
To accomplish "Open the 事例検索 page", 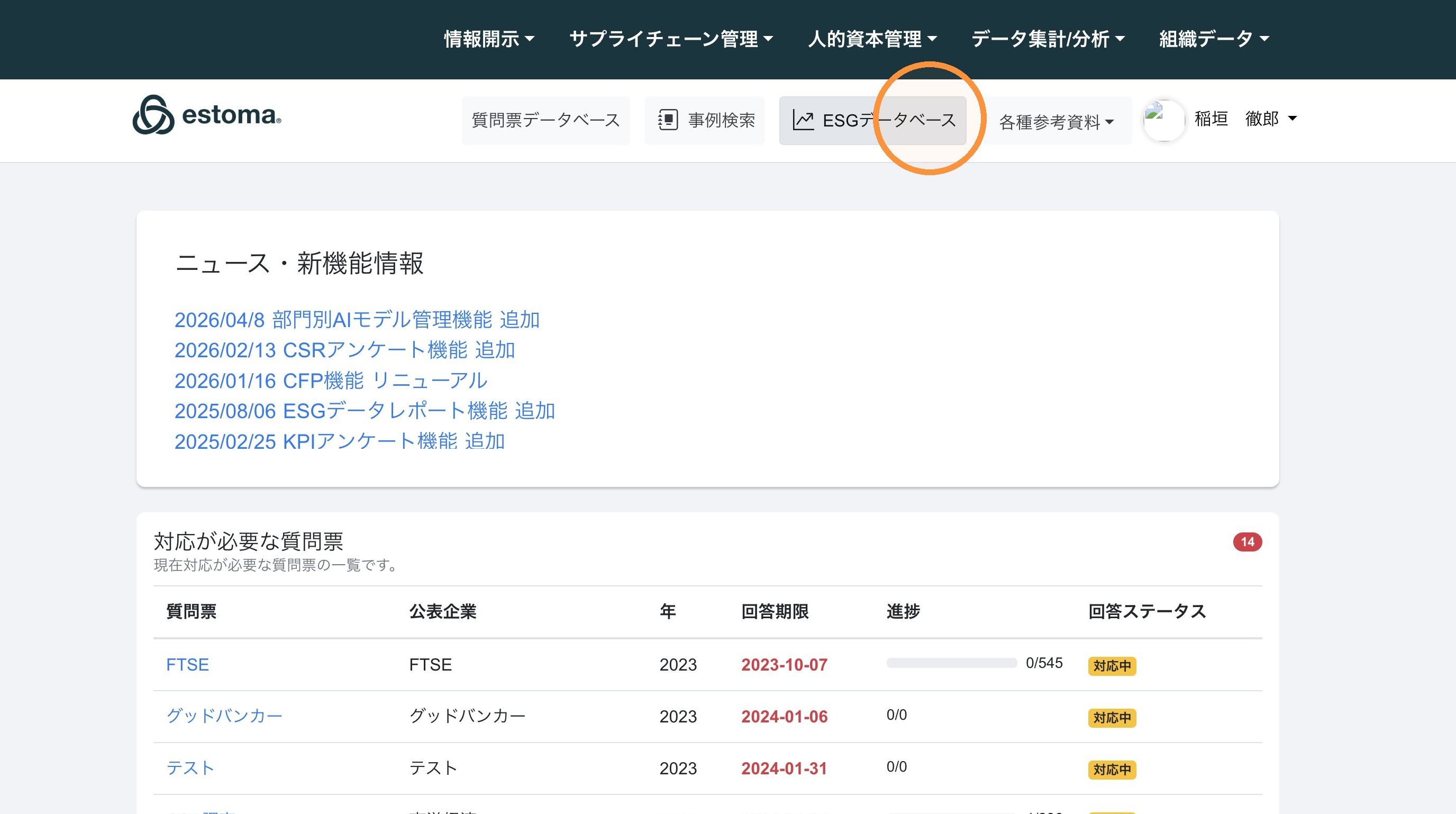I will point(704,120).
